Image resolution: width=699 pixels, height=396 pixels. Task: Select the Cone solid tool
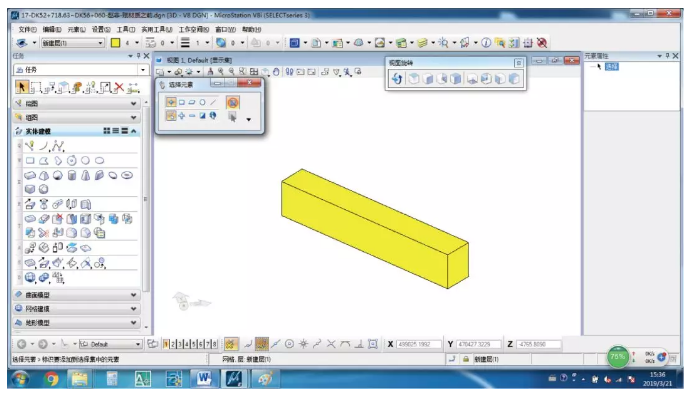(85, 175)
